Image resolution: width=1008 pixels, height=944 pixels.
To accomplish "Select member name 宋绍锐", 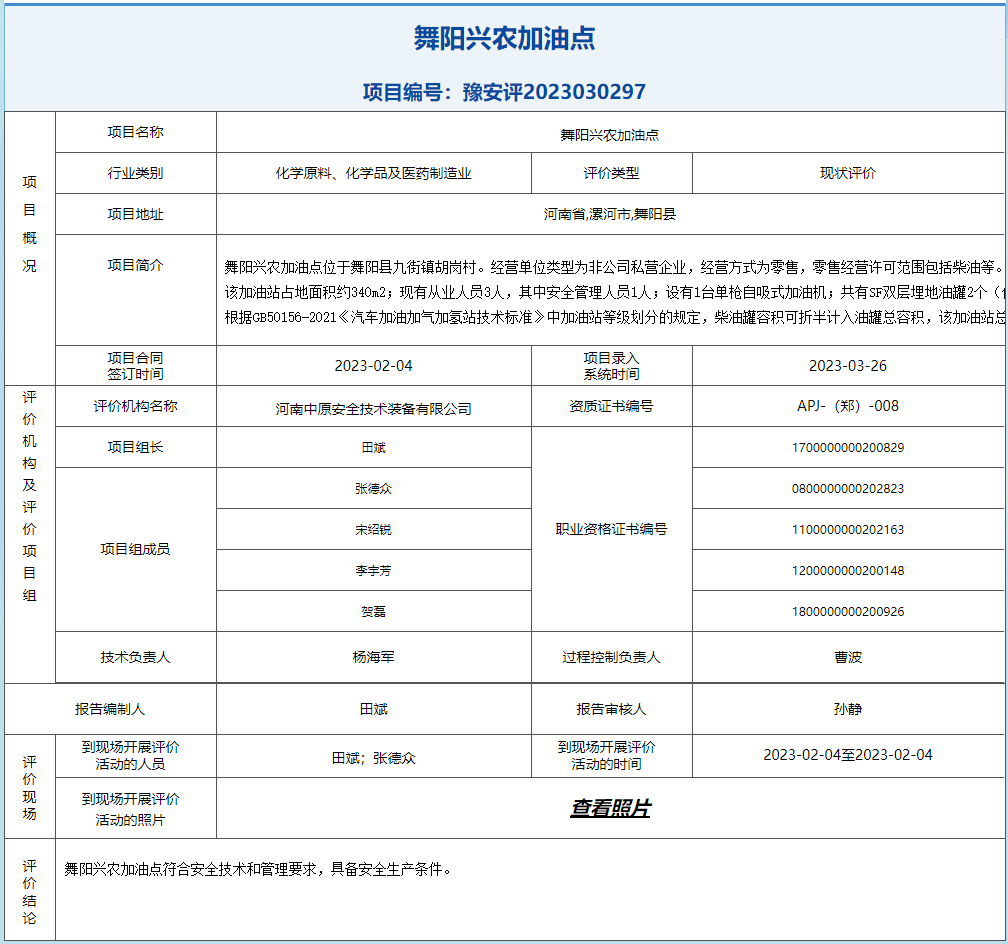I will (x=374, y=529).
